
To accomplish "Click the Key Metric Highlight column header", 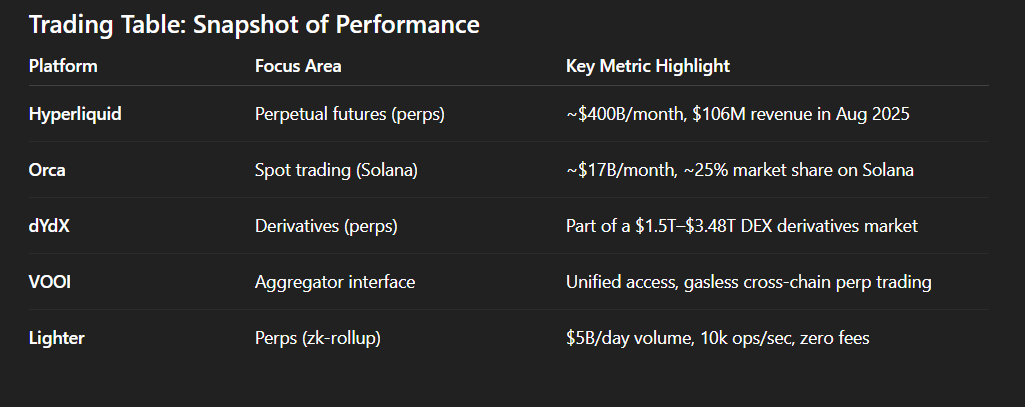I will click(648, 67).
